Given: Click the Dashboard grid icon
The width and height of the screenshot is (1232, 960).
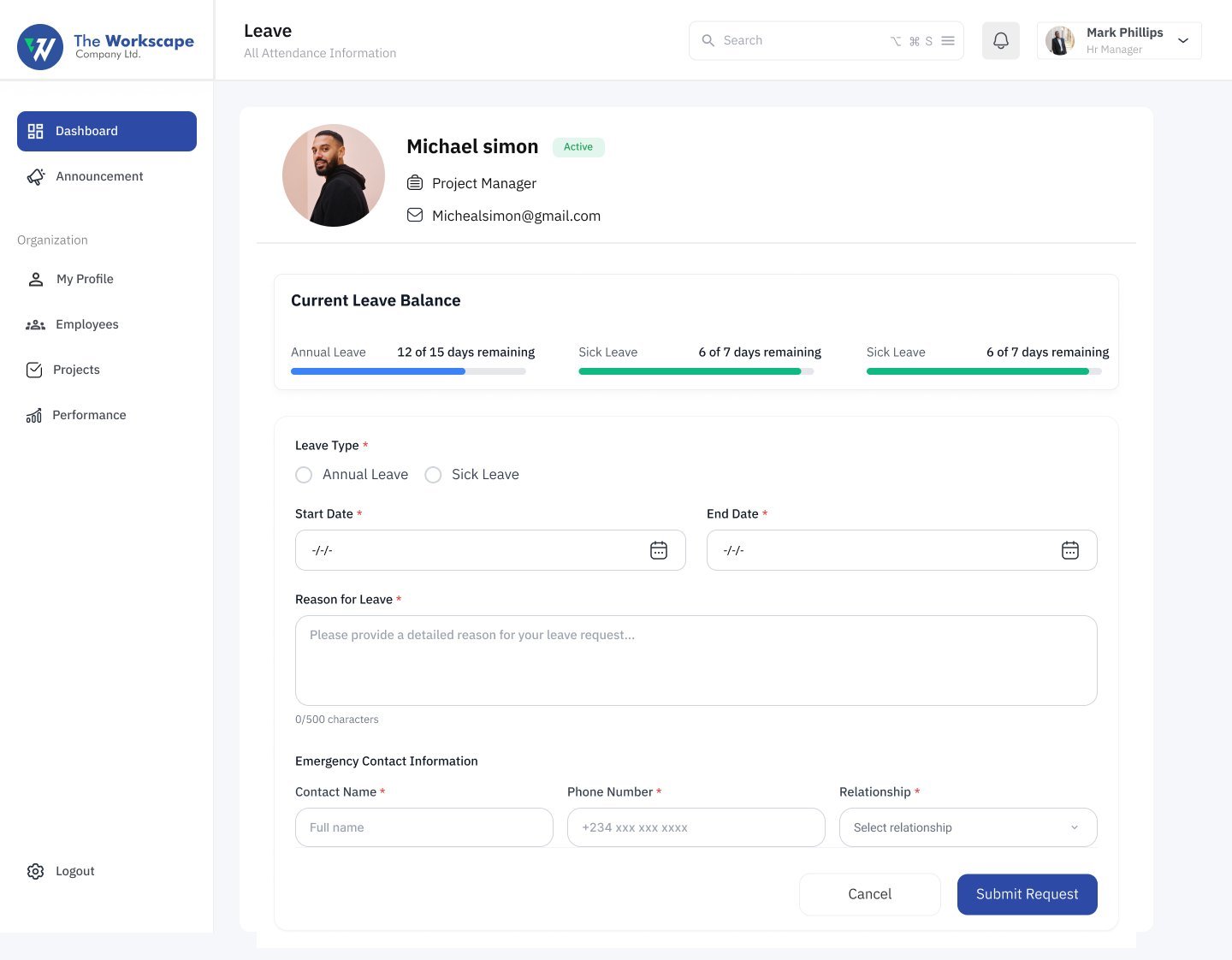Looking at the screenshot, I should click(x=35, y=131).
